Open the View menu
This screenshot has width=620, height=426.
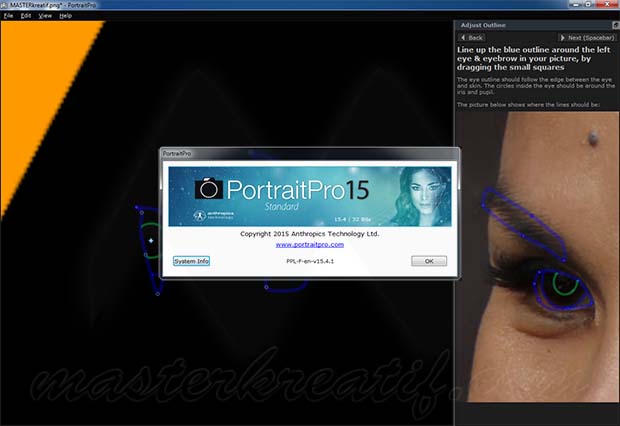pos(45,16)
